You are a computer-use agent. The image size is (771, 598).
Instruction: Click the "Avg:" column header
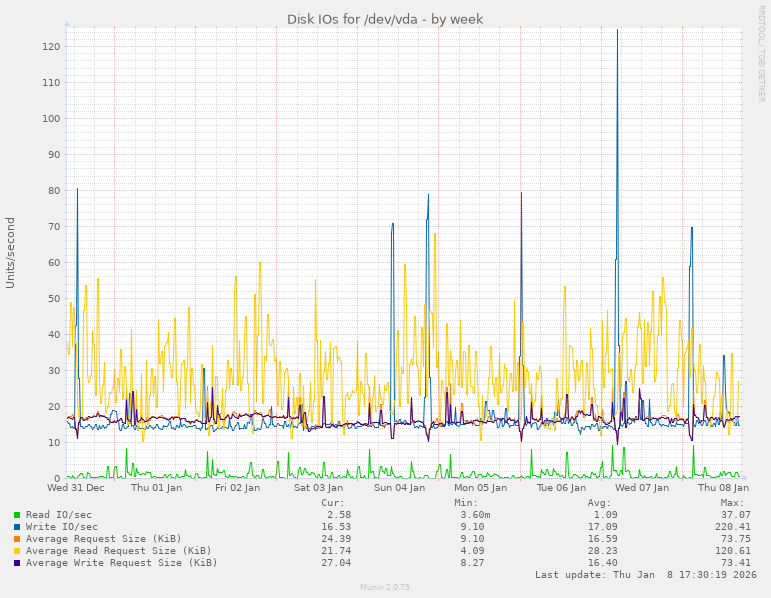click(599, 503)
